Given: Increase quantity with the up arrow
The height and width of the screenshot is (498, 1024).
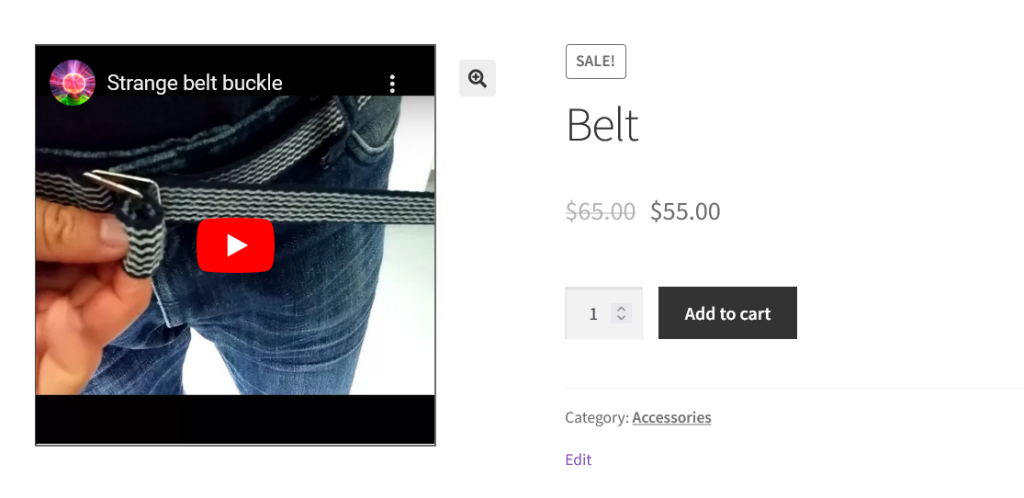Looking at the screenshot, I should 621,309.
